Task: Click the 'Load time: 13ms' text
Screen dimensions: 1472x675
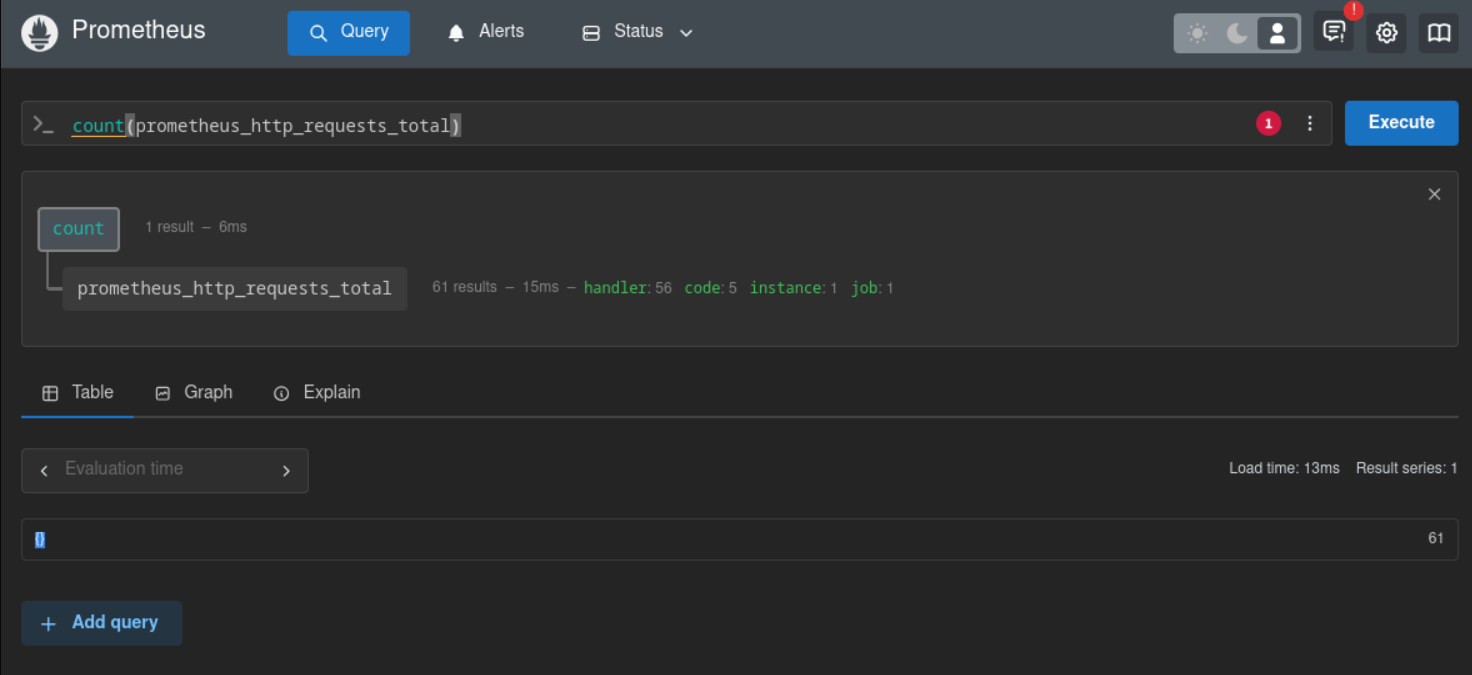Action: point(1284,468)
